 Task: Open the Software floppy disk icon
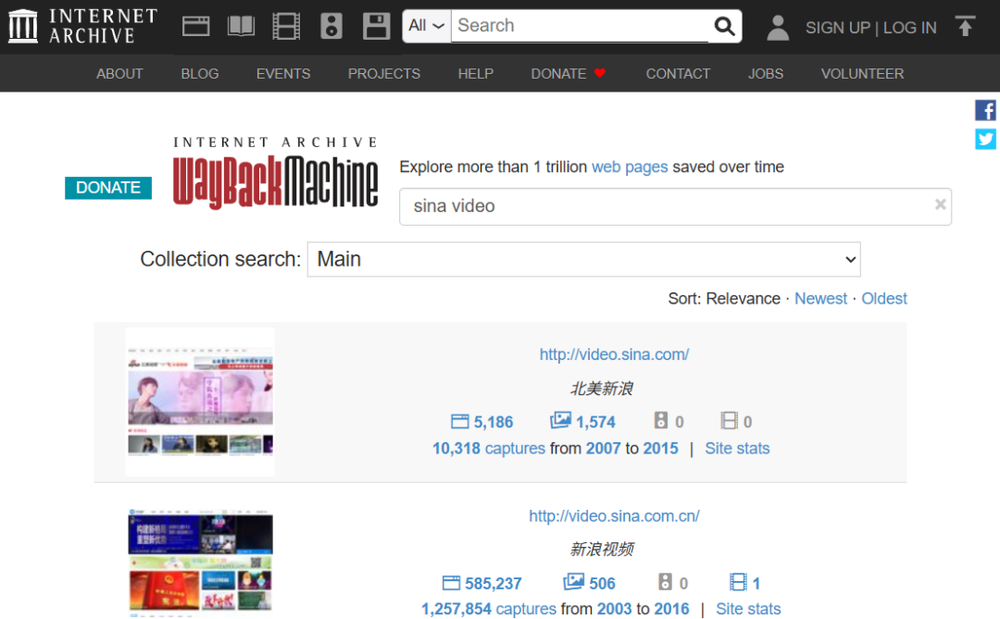click(376, 26)
